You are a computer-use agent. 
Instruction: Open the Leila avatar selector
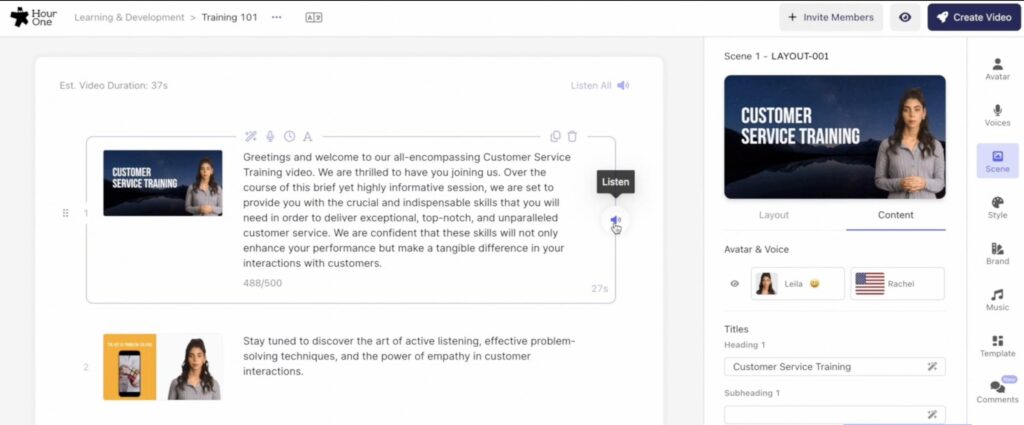point(798,284)
